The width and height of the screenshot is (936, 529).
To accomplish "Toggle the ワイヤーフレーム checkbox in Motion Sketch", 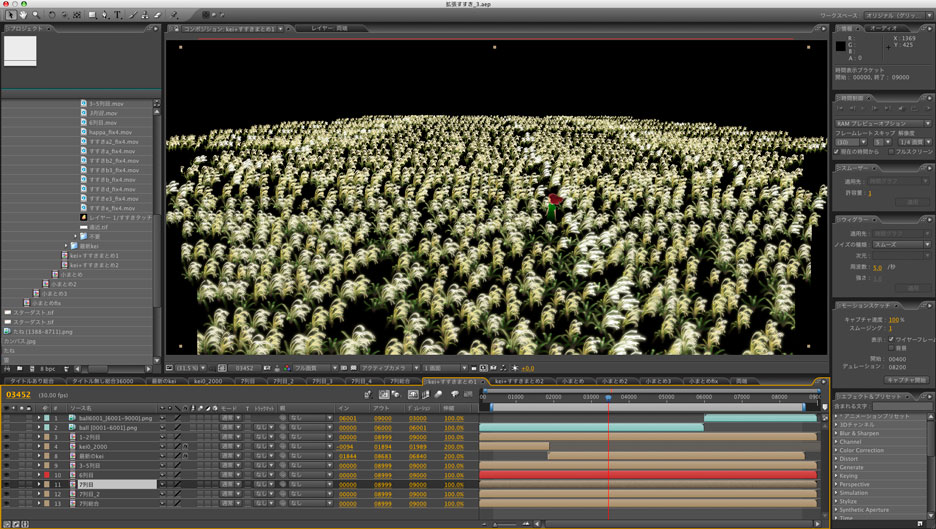I will (x=890, y=339).
